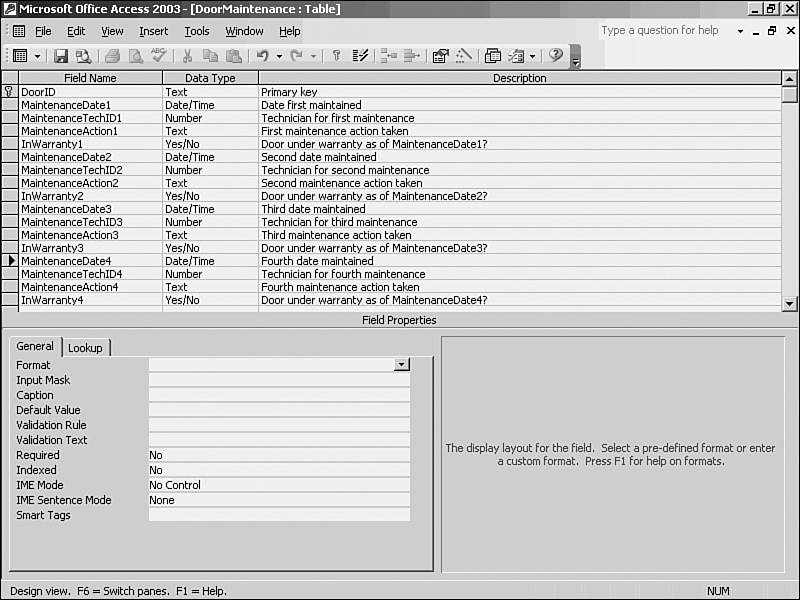Click the InWarranty1 field name cell
This screenshot has height=600, width=800.
coord(88,144)
